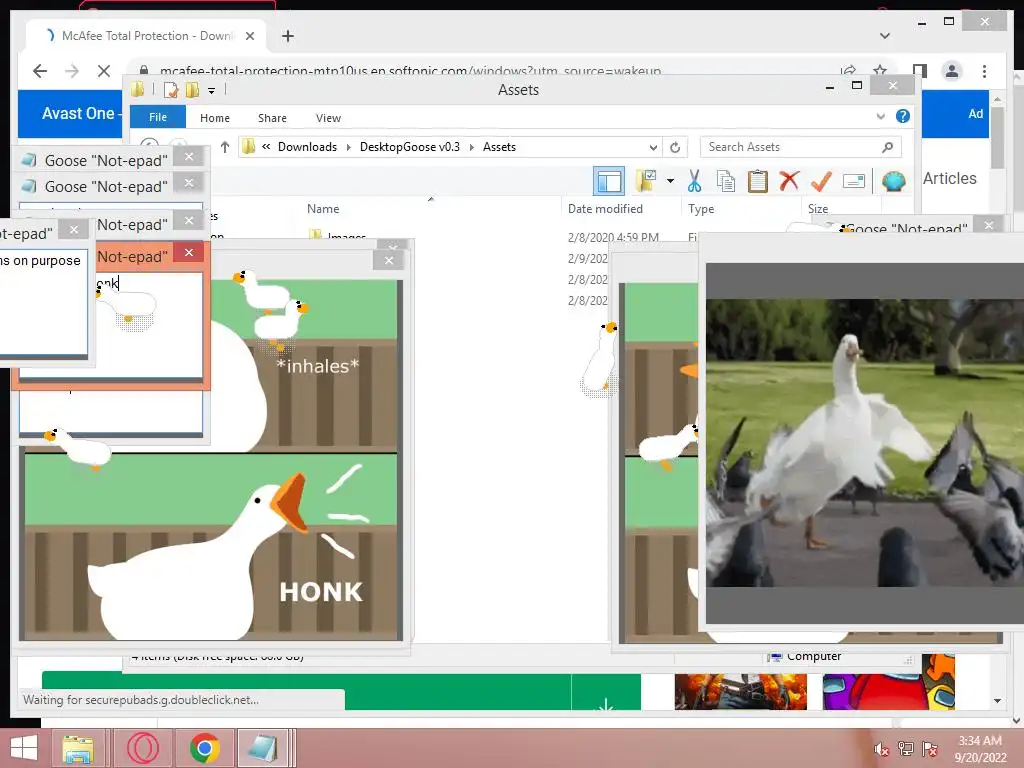The image size is (1024, 768).
Task: Open File Explorer from the taskbar
Action: coord(78,748)
